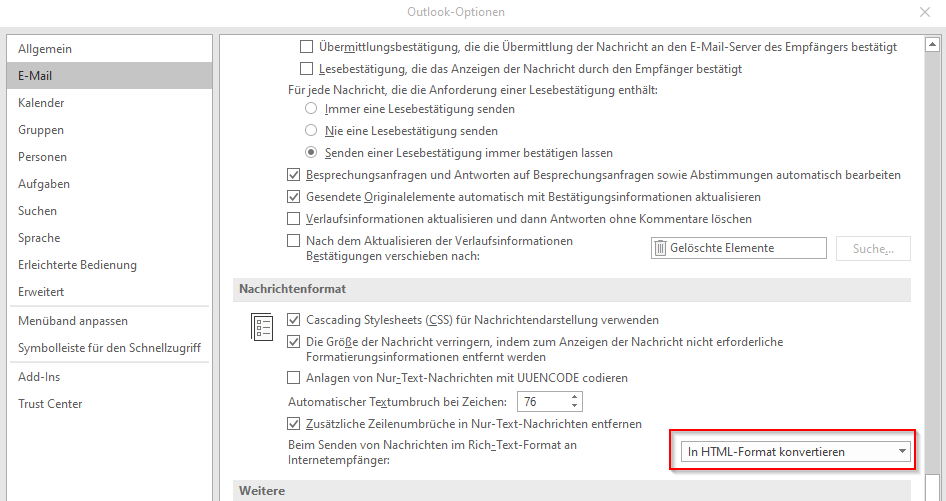Screen dimensions: 946x501
Task: Click the Textumbruch value field showing 76
Action: tap(542, 401)
